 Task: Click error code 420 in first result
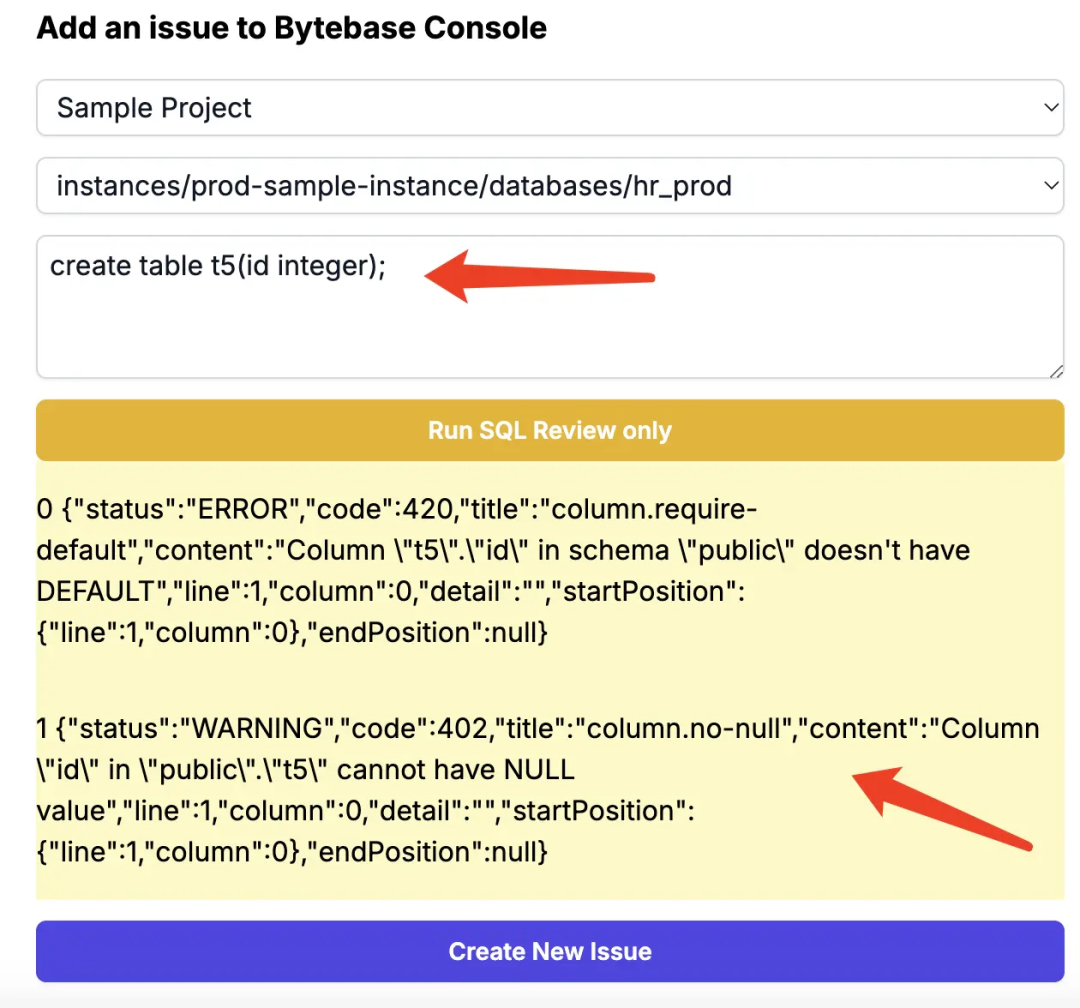click(x=427, y=509)
